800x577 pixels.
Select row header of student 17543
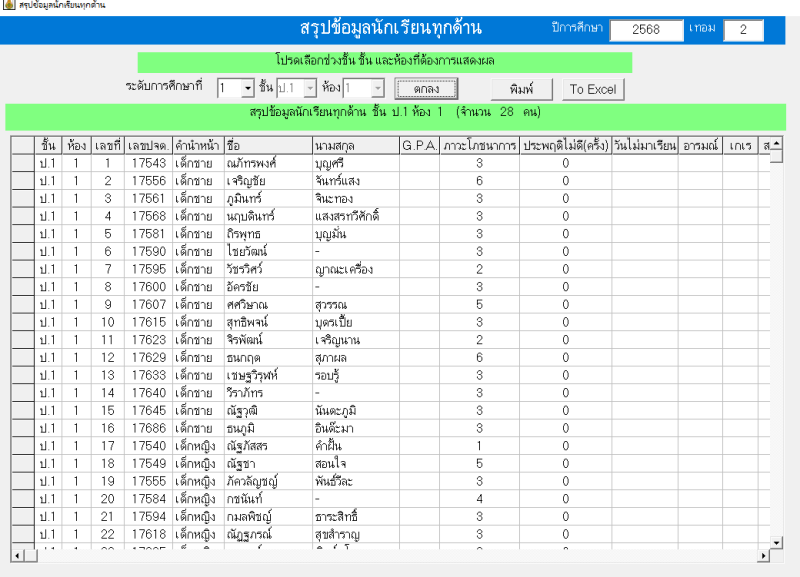point(23,162)
